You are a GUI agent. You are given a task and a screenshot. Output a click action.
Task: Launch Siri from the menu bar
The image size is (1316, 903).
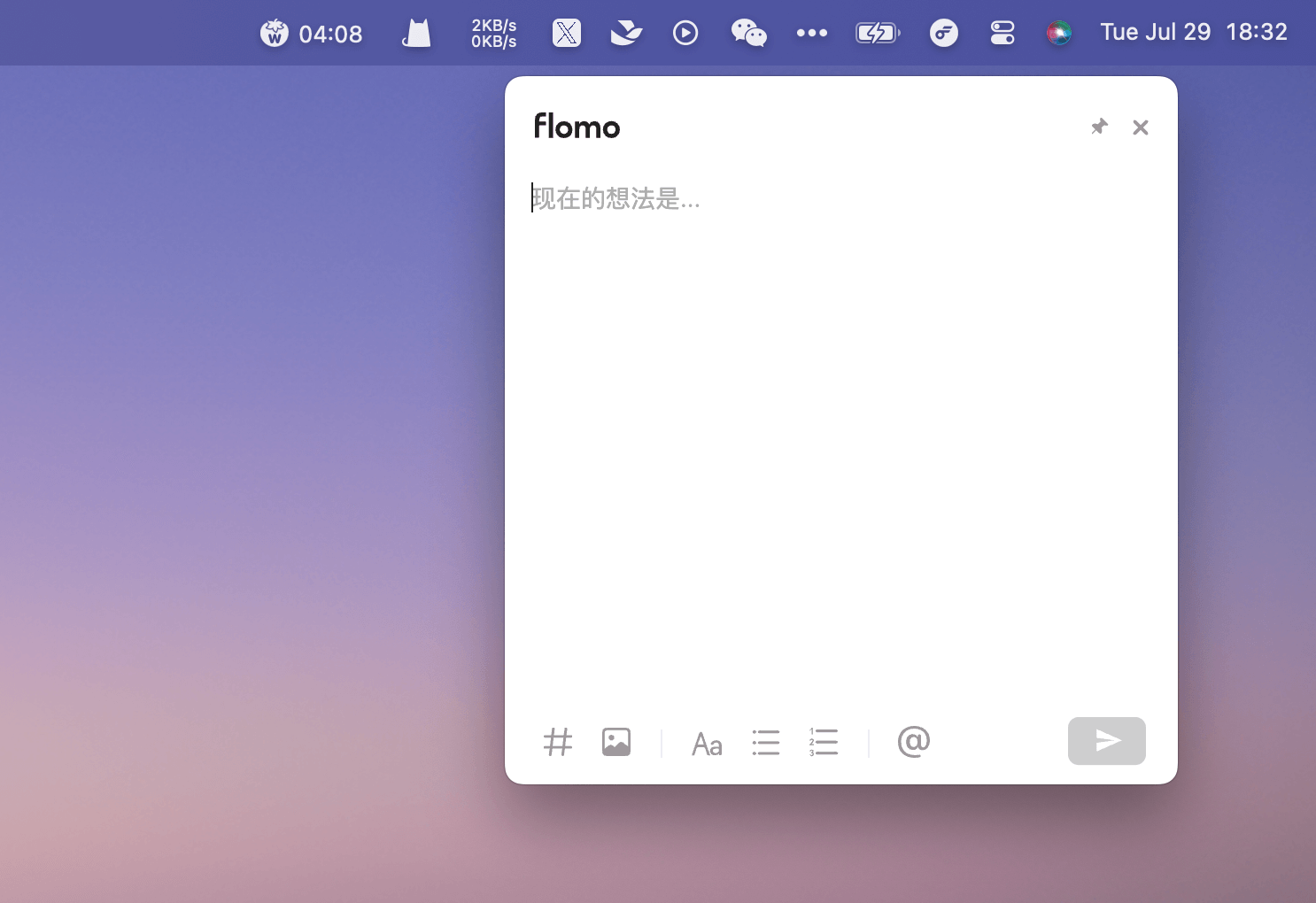click(1058, 34)
